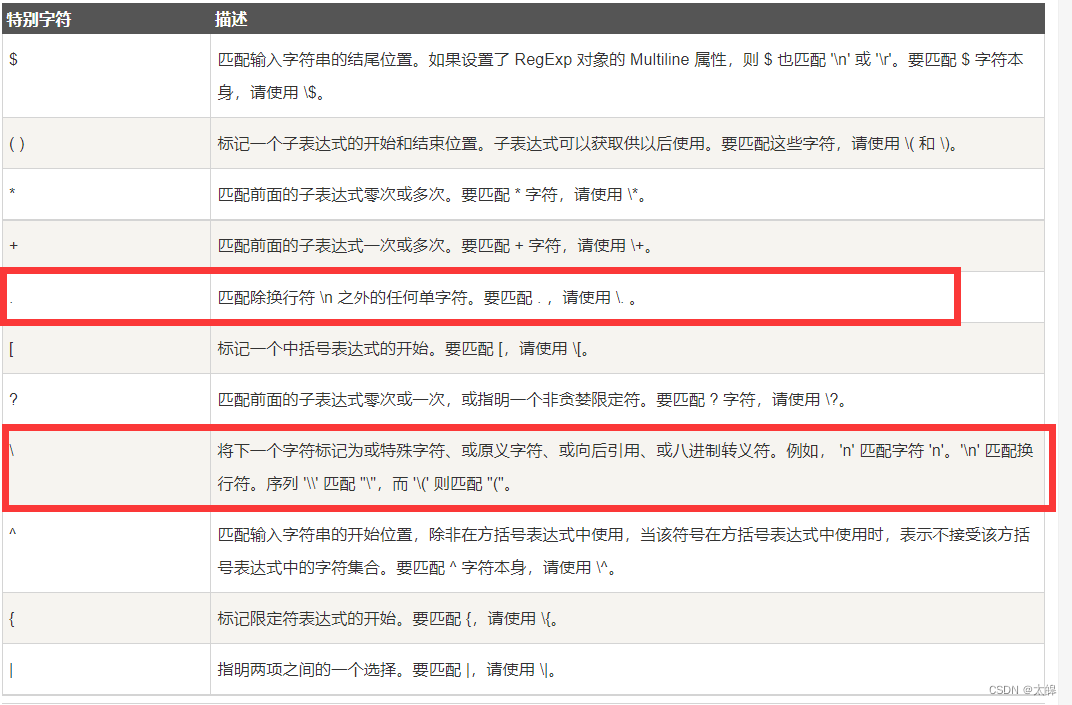Screen dimensions: 1072x705
Task: Select the ^ special character cell
Action: [106, 550]
